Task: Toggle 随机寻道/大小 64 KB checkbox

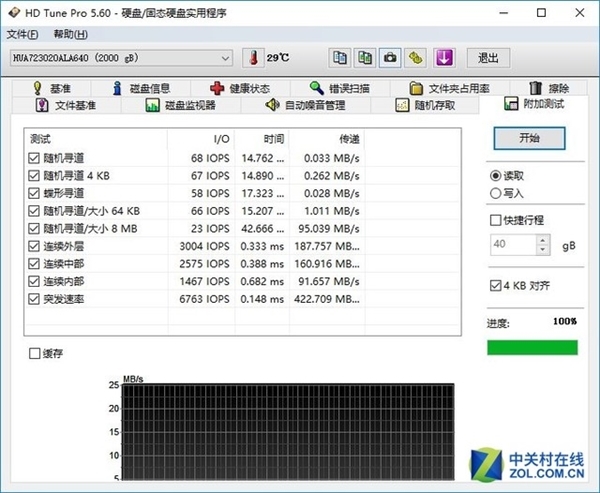Action: (x=34, y=211)
